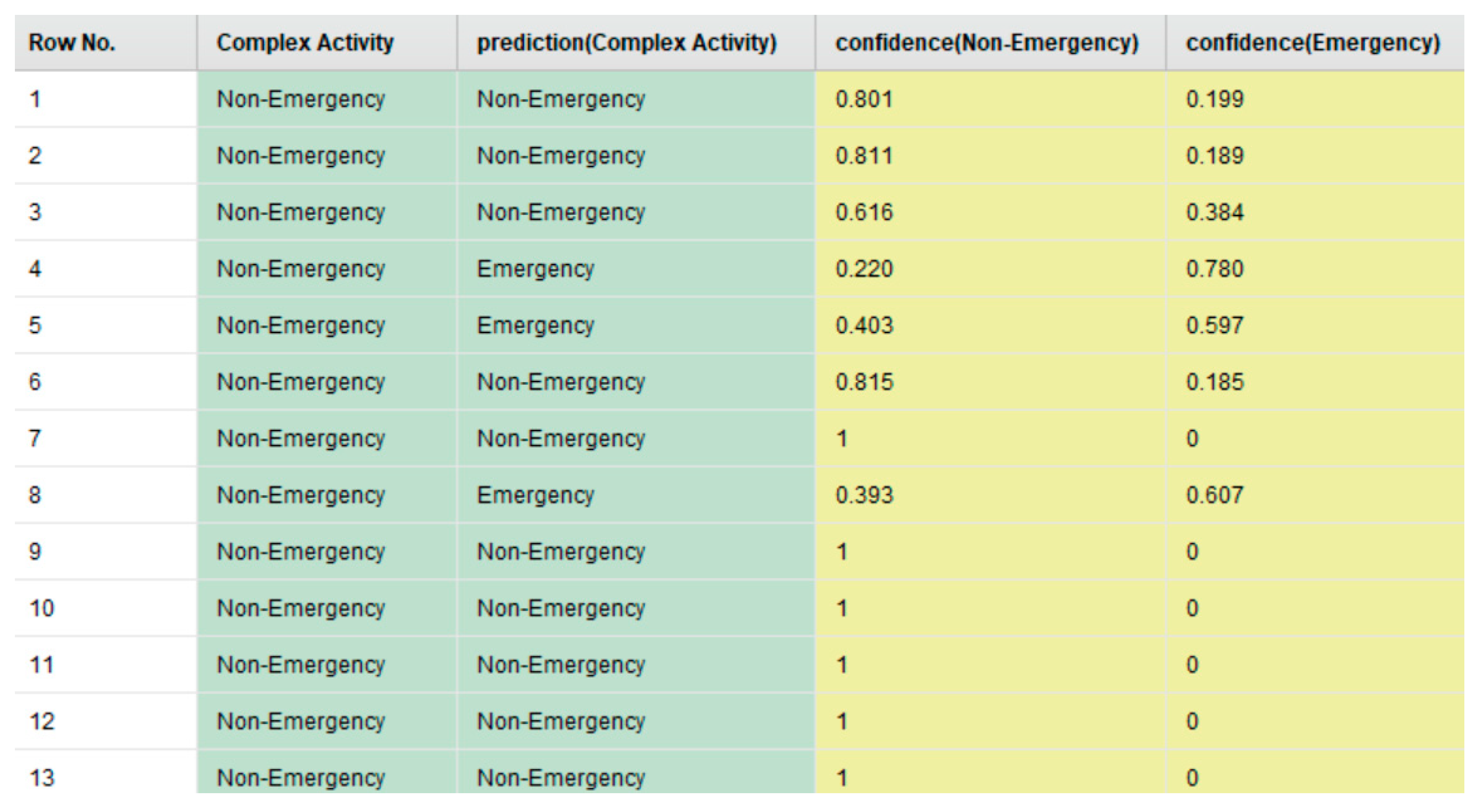1481x812 pixels.
Task: Click the Row No. column header
Action: pyautogui.click(x=72, y=42)
